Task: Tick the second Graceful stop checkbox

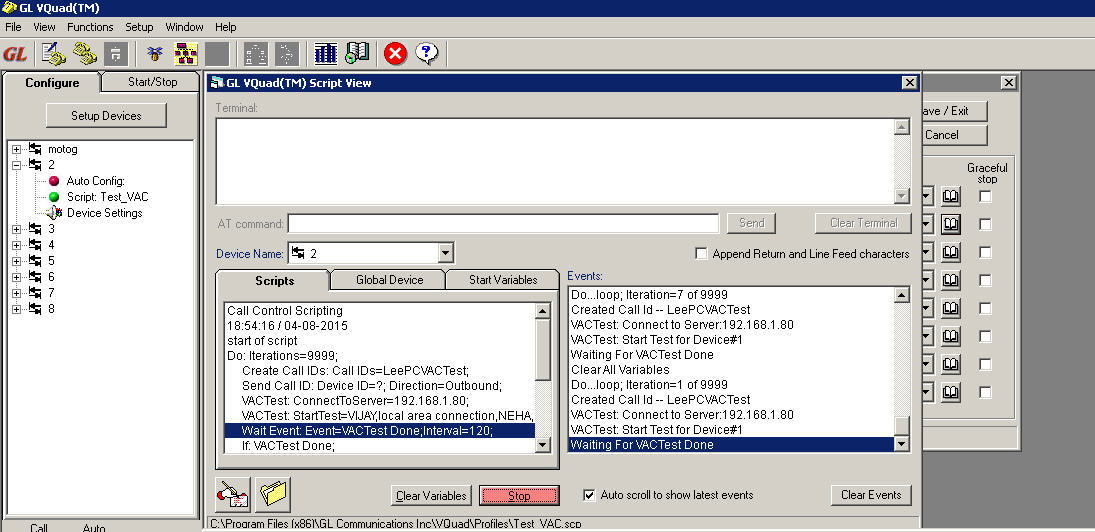Action: (x=985, y=225)
